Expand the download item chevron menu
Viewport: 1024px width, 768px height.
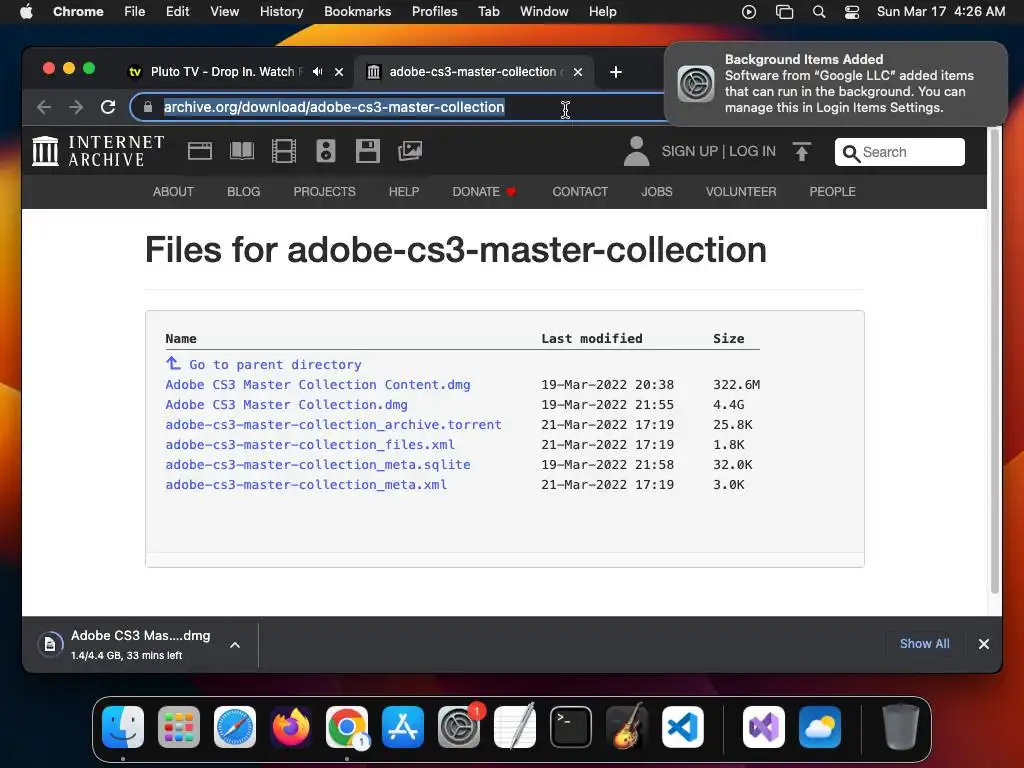(235, 645)
